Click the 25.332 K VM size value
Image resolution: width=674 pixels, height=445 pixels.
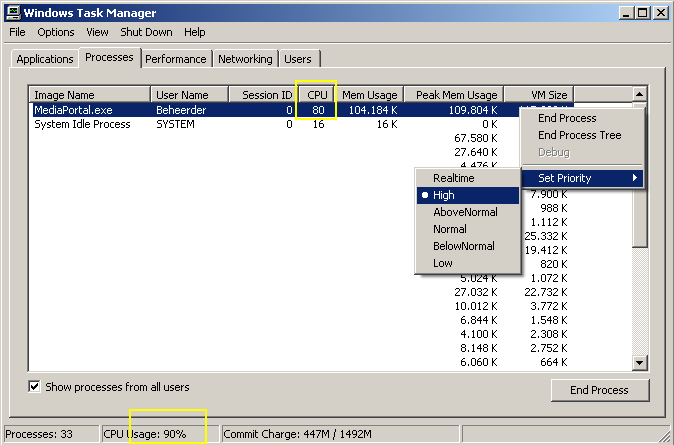pos(546,236)
